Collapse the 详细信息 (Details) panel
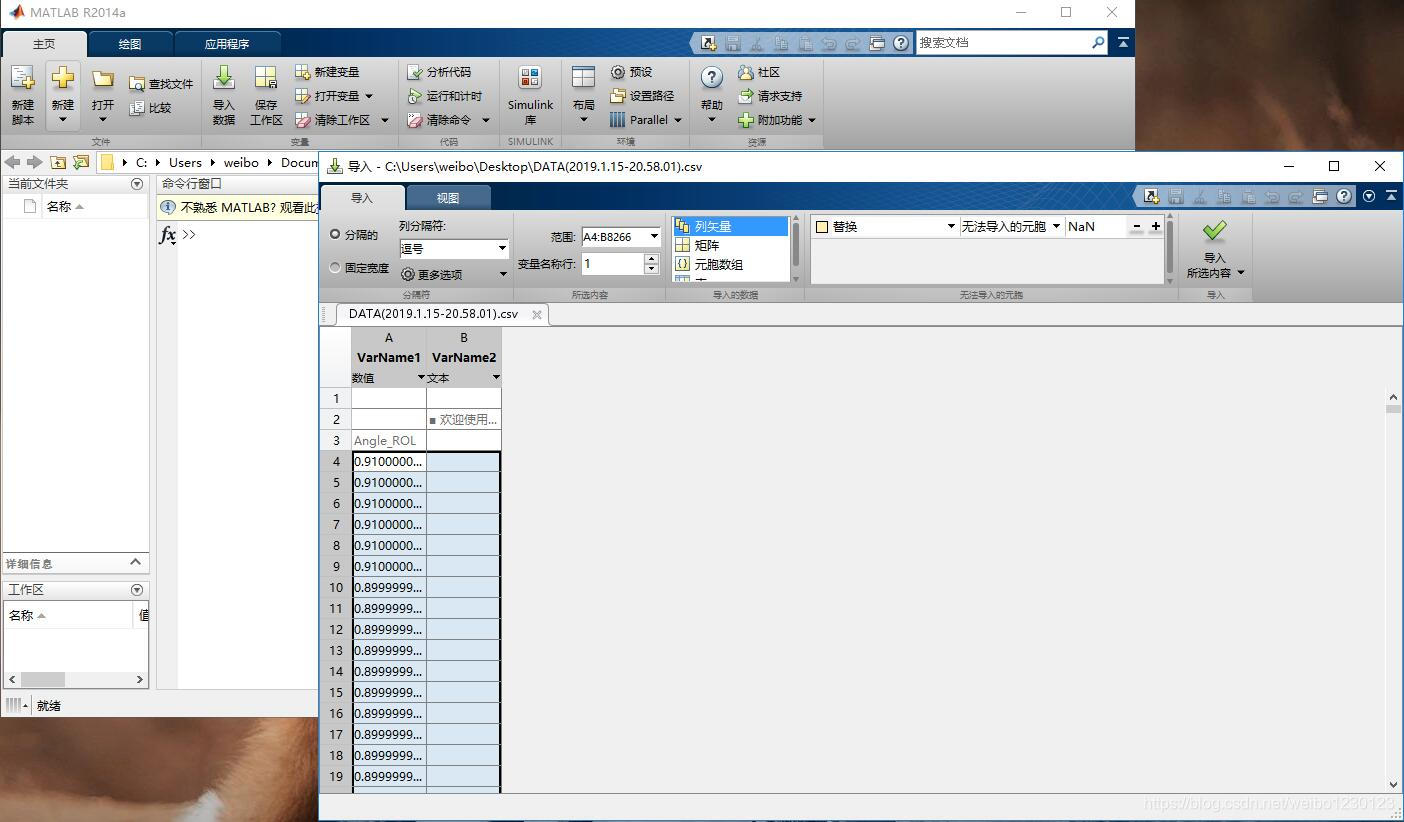The image size is (1404, 822). point(136,563)
